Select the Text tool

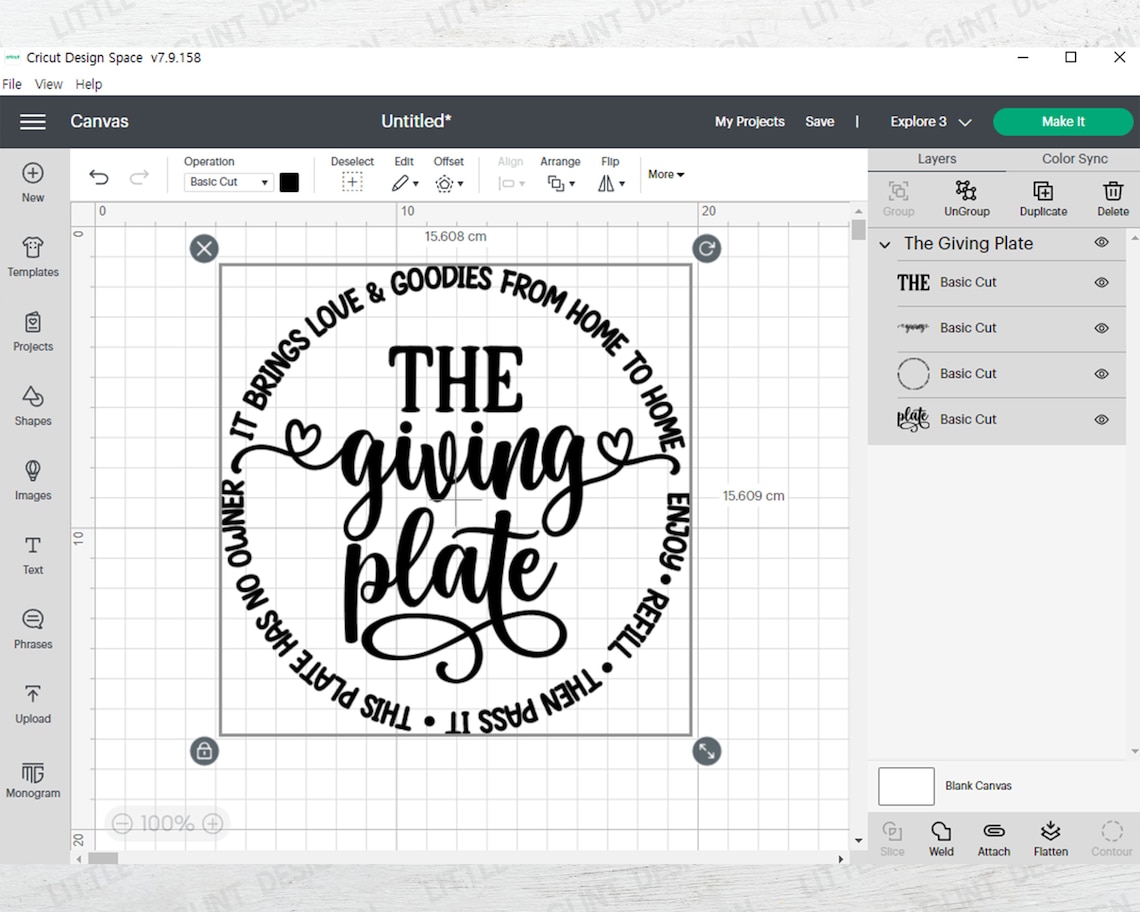33,554
